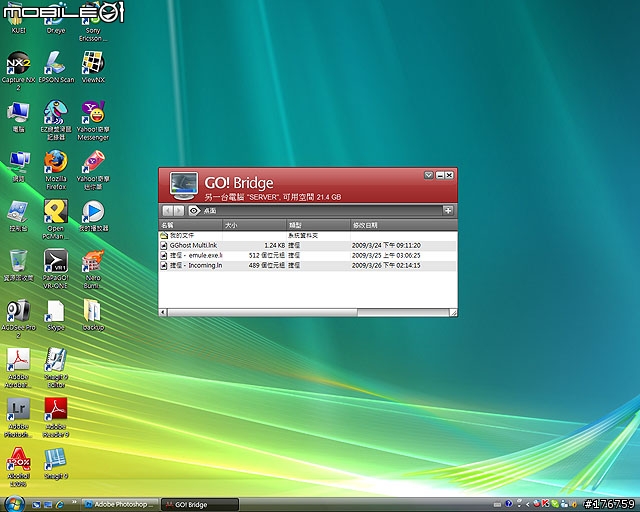640x512 pixels.
Task: Sort by the Size column header
Action: (x=255, y=225)
